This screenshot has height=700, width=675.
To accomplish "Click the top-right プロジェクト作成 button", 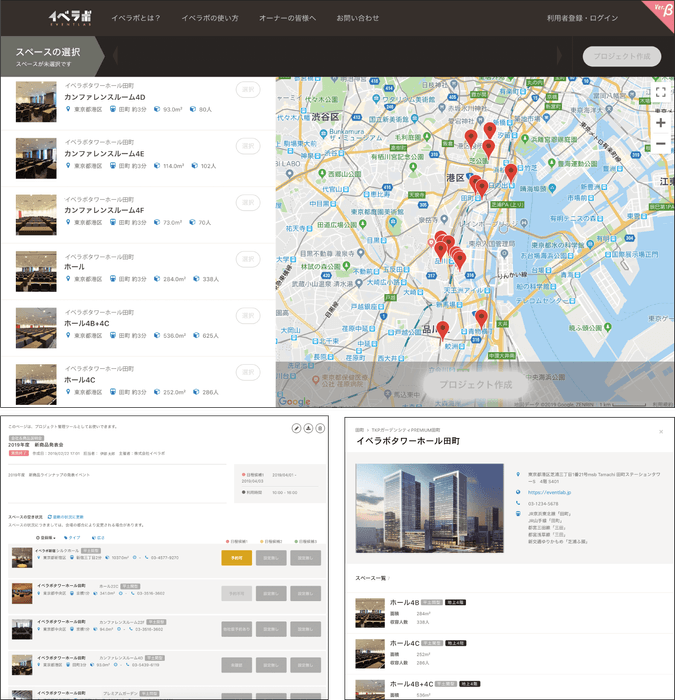I will coord(621,56).
